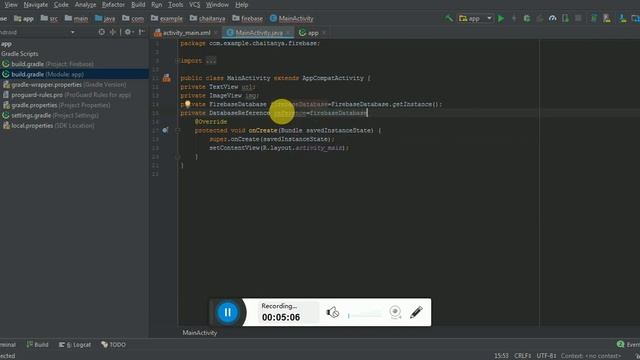640x360 pixels.
Task: Select proguard-rules.pro file
Action: [67, 95]
